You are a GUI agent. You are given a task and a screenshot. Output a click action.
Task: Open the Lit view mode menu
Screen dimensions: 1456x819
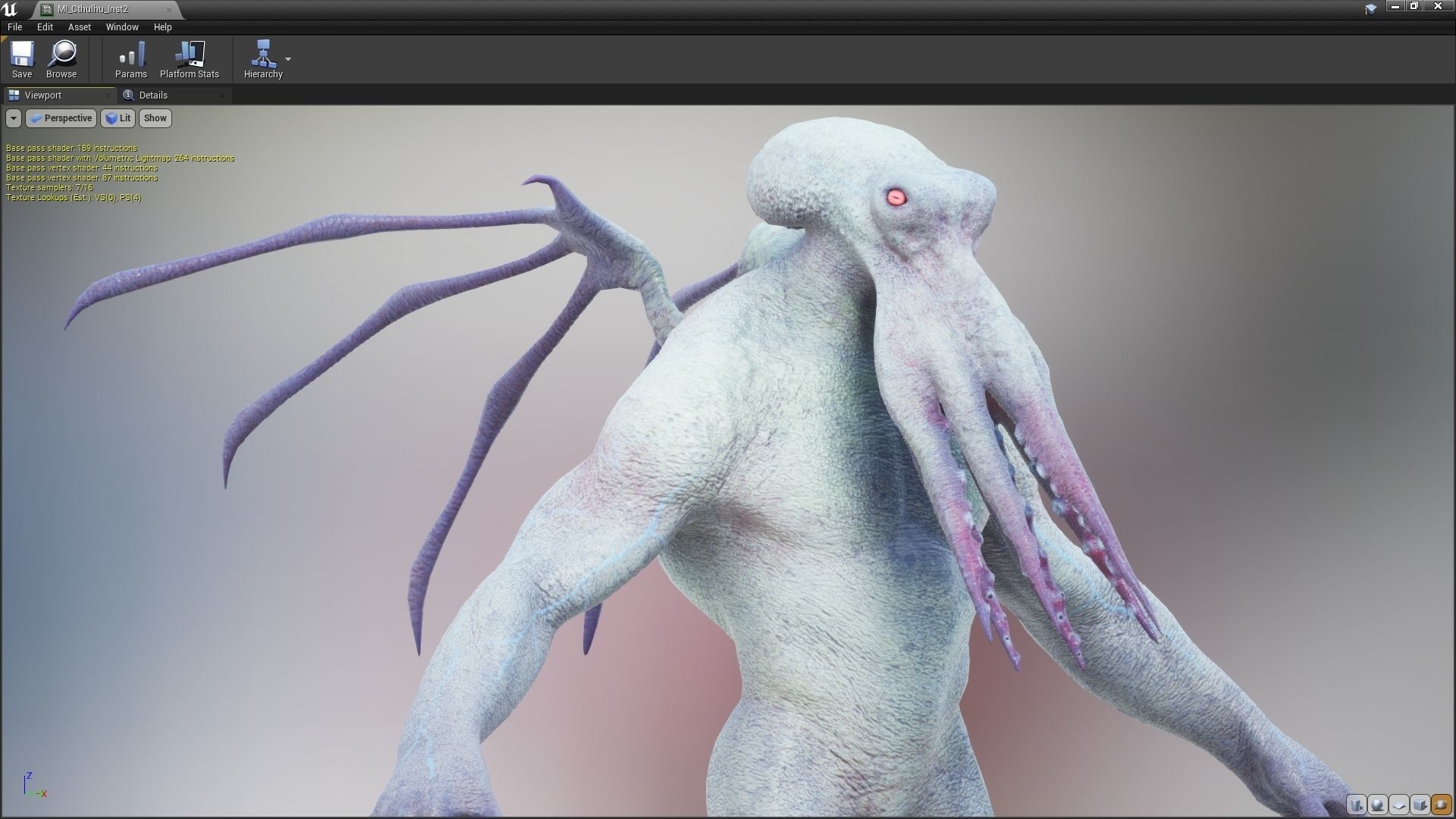(118, 118)
